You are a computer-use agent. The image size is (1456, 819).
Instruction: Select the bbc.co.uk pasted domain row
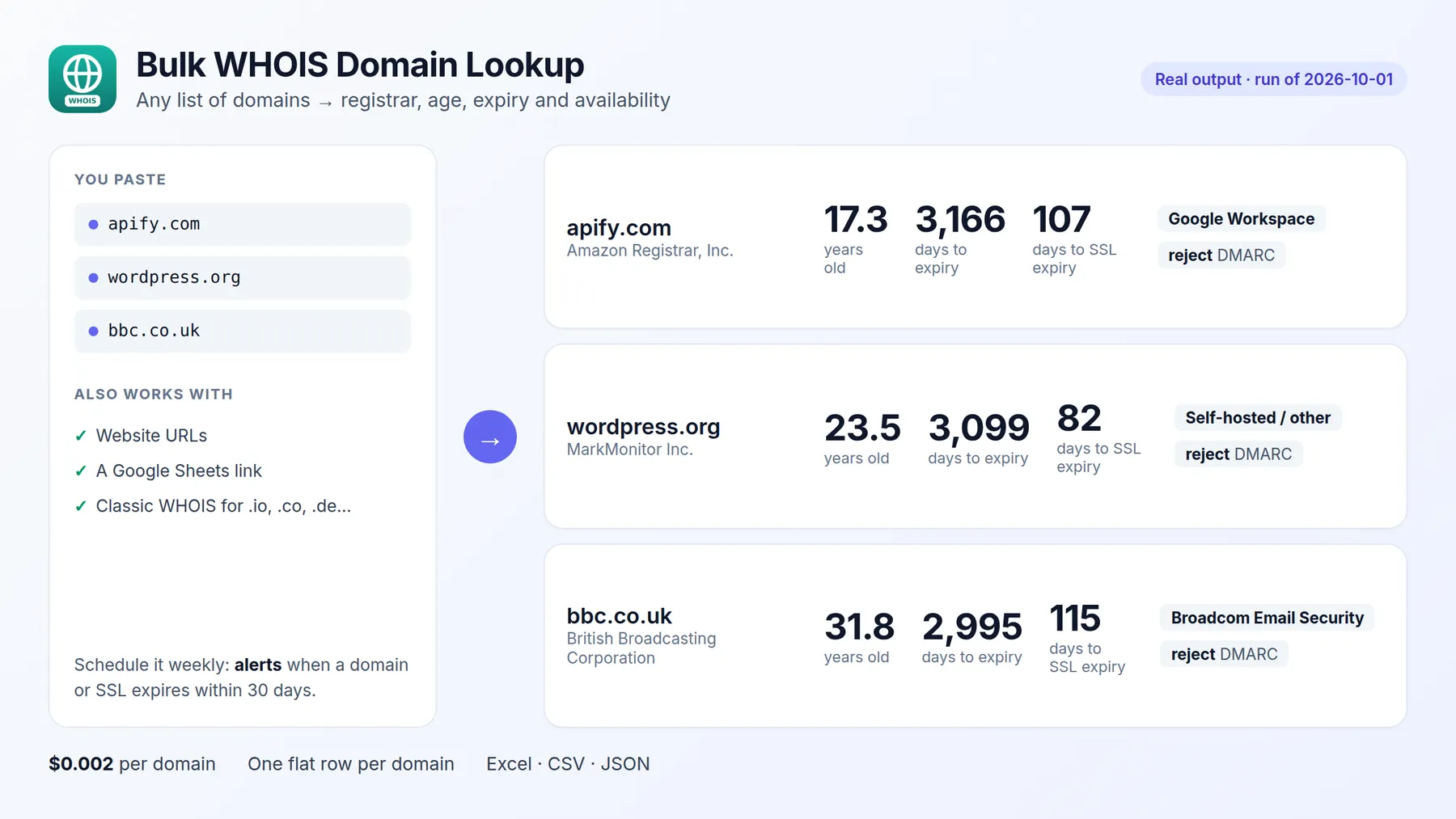(x=243, y=331)
